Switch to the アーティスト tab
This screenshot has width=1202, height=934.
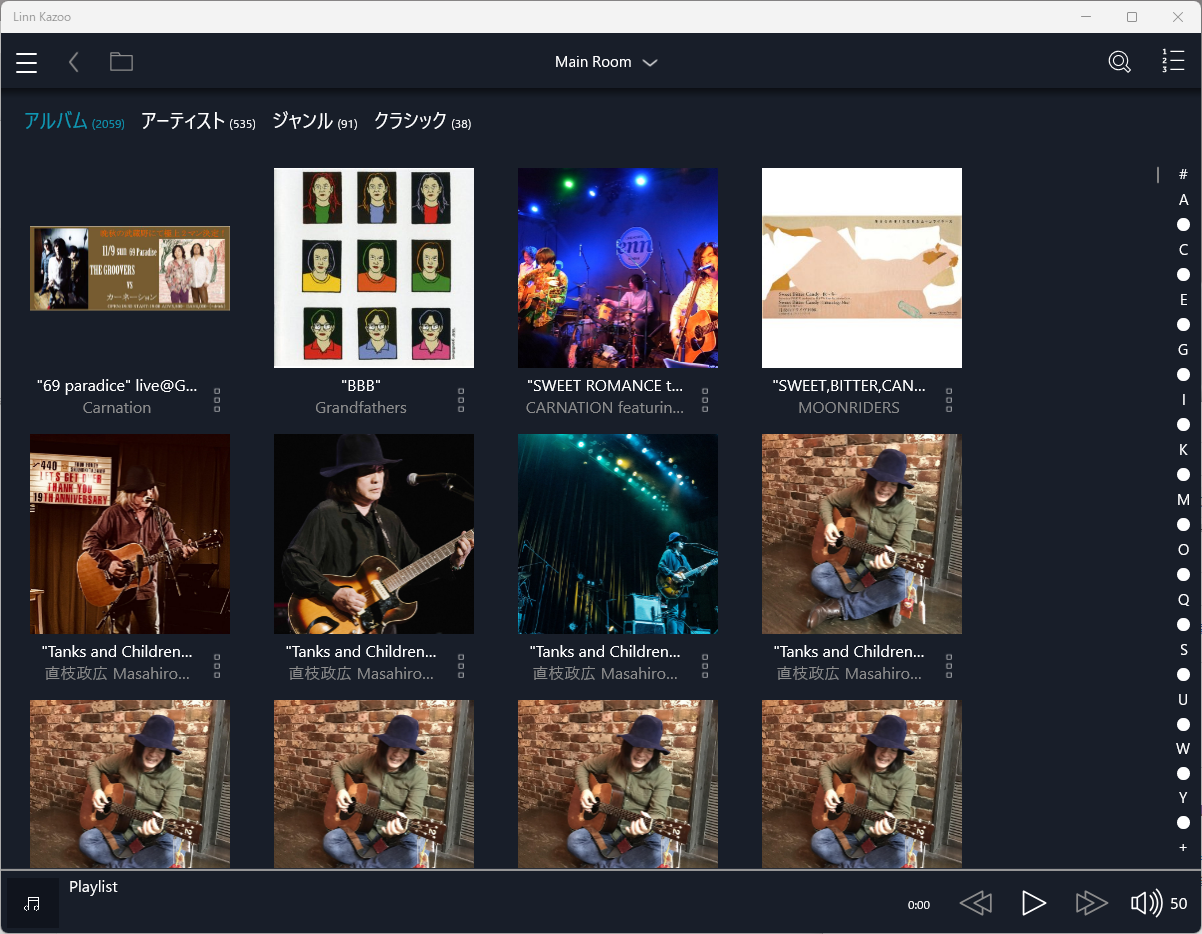pyautogui.click(x=198, y=121)
